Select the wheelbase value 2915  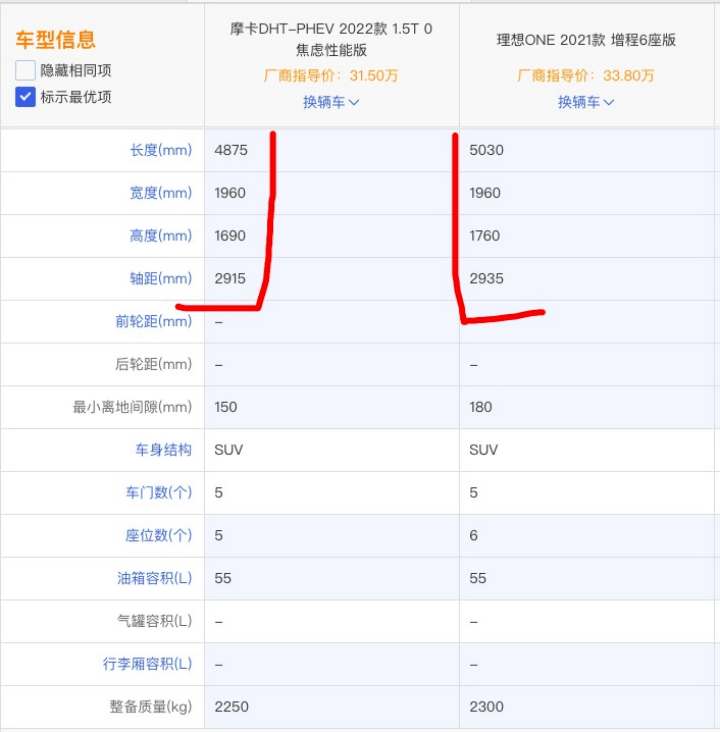click(x=230, y=279)
